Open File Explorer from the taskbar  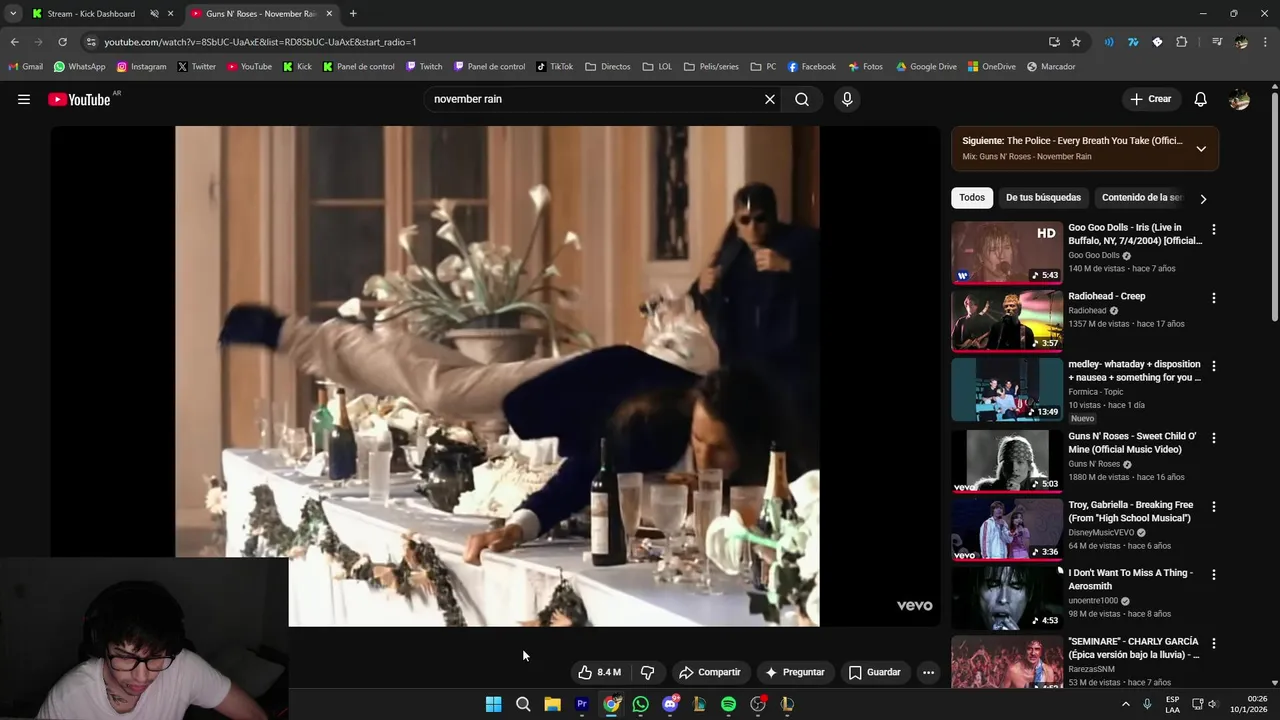(x=552, y=704)
